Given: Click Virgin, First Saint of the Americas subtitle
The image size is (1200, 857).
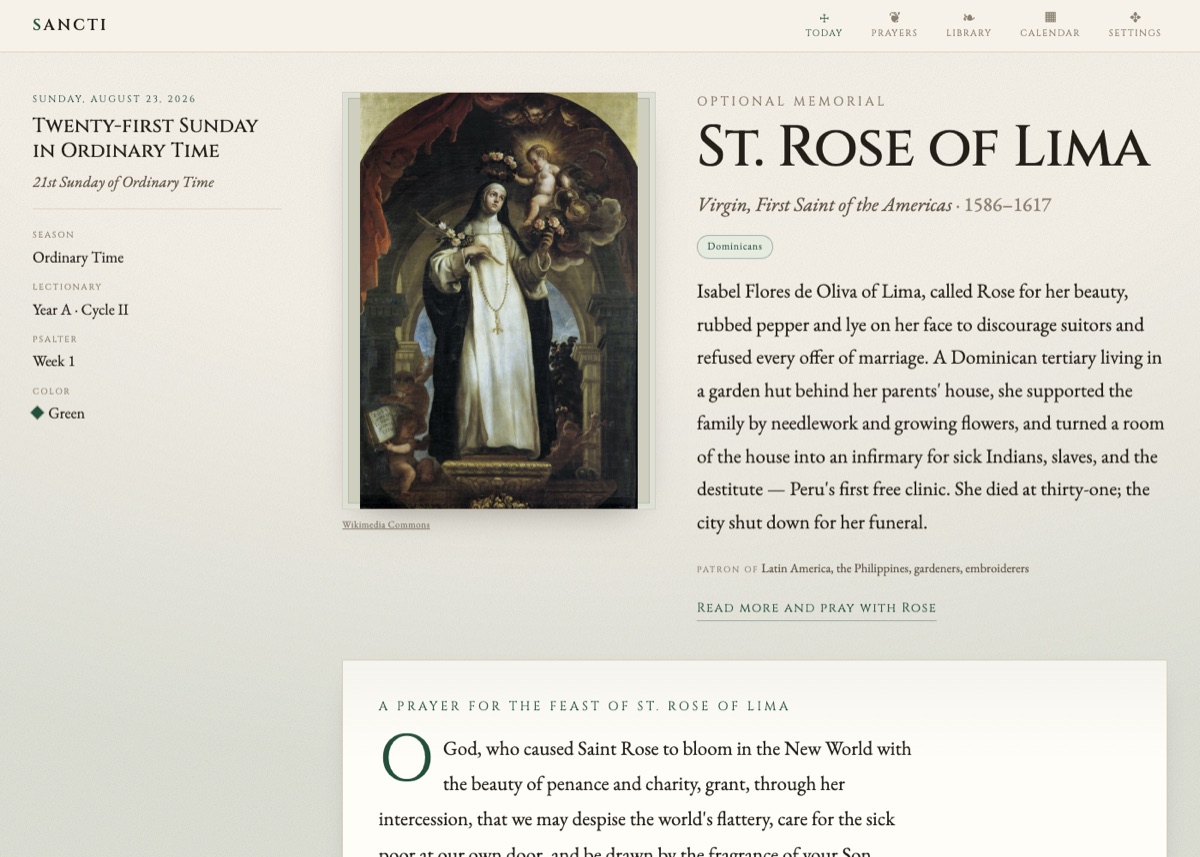Looking at the screenshot, I should click(824, 206).
